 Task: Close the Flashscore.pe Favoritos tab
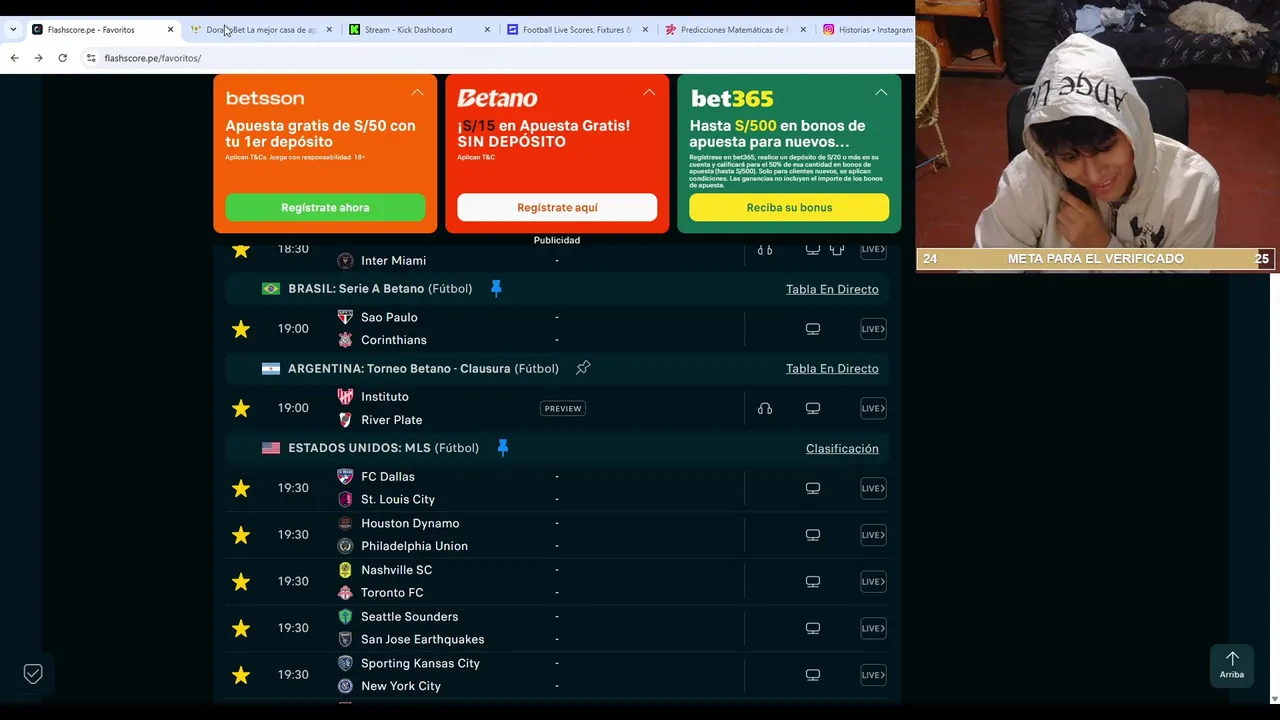pos(170,30)
